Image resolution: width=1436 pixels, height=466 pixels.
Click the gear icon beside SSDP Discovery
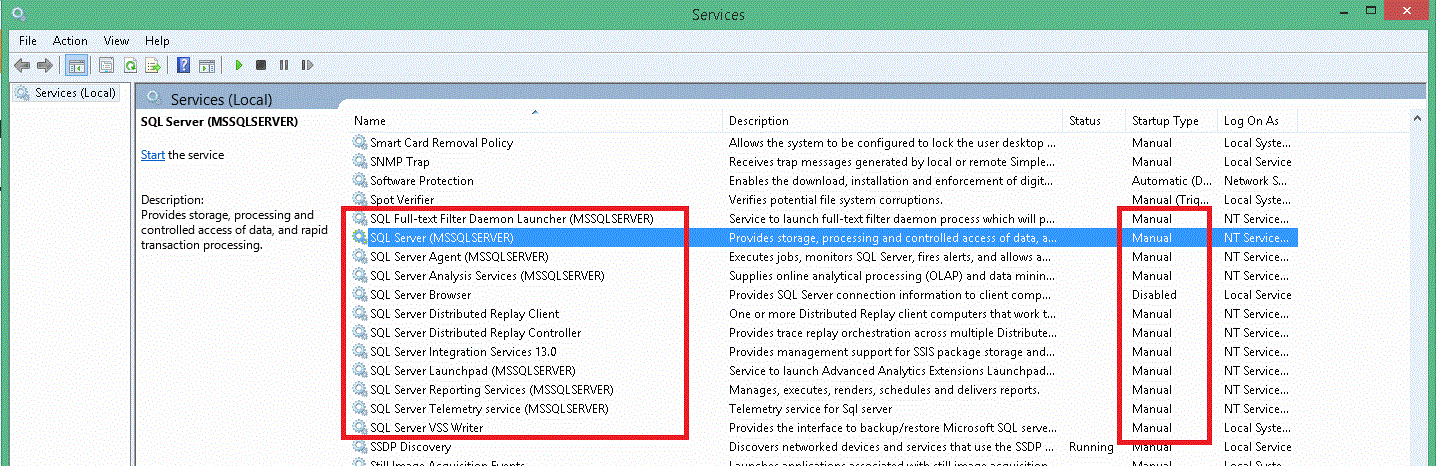coord(360,447)
